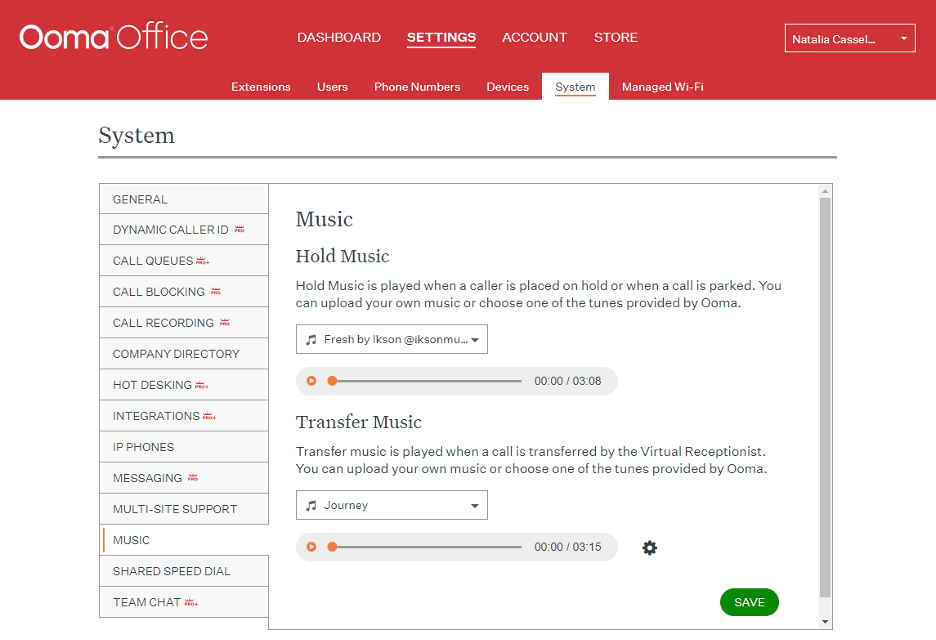
Task: Open the STORE page
Action: point(615,37)
